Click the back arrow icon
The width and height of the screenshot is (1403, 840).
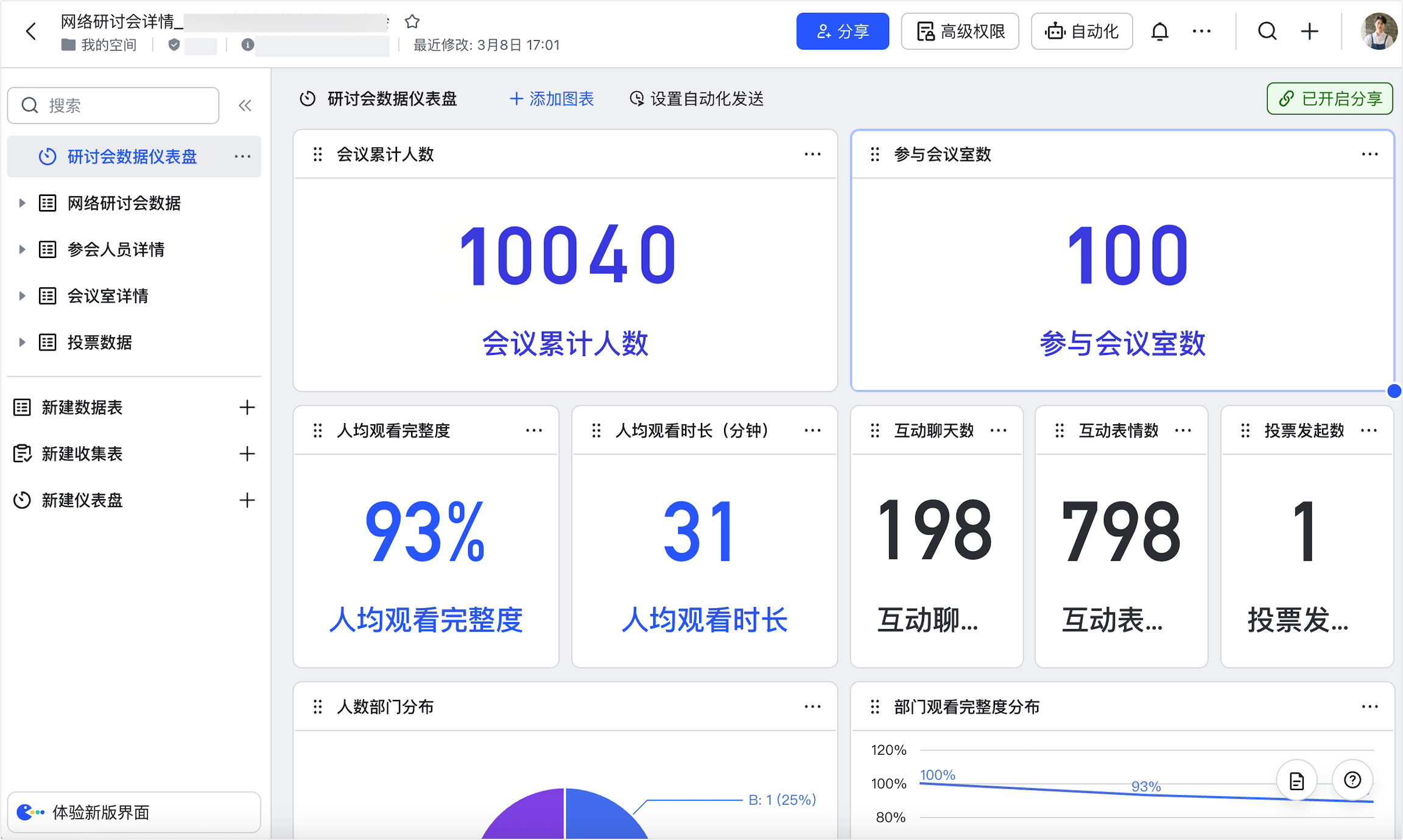pos(31,31)
